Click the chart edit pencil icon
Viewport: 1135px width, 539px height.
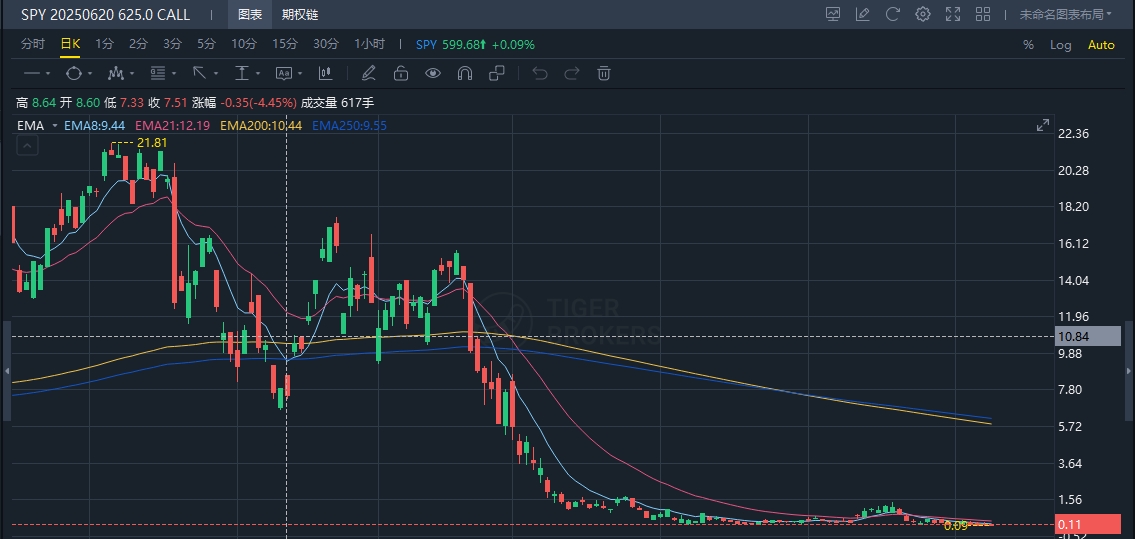point(862,14)
